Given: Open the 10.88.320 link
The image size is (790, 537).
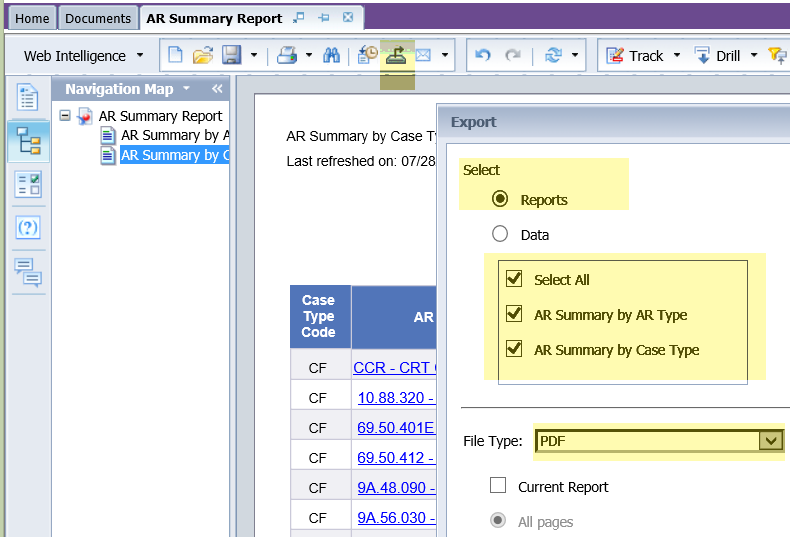Looking at the screenshot, I should click(397, 398).
